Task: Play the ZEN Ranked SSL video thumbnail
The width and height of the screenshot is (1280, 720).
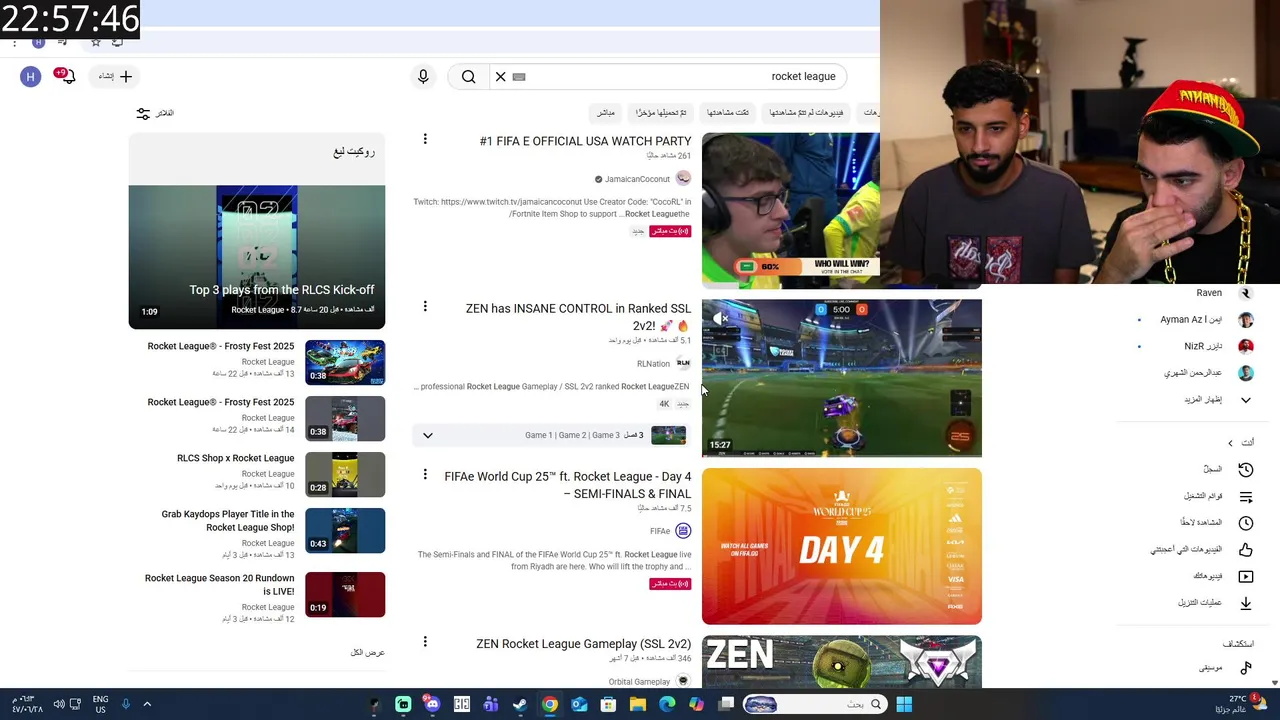Action: (841, 378)
